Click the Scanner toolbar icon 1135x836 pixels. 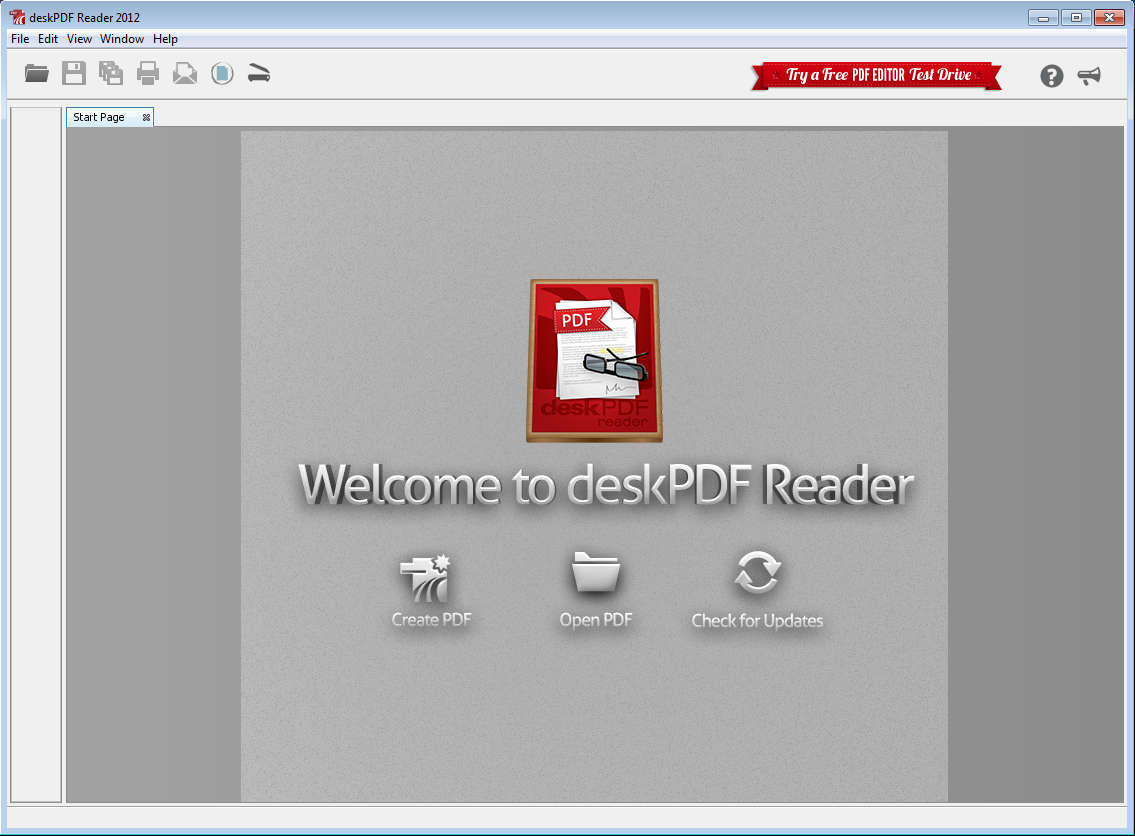click(259, 73)
